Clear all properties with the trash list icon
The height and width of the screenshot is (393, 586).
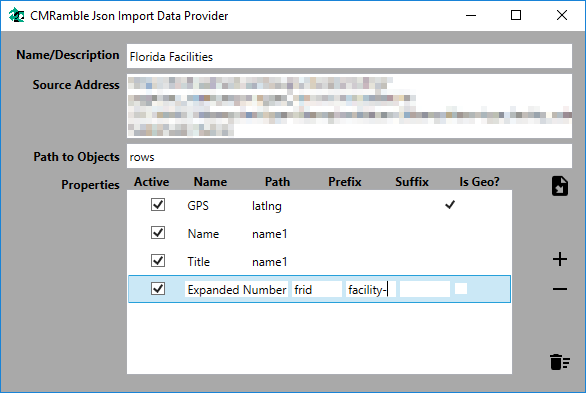(x=560, y=362)
